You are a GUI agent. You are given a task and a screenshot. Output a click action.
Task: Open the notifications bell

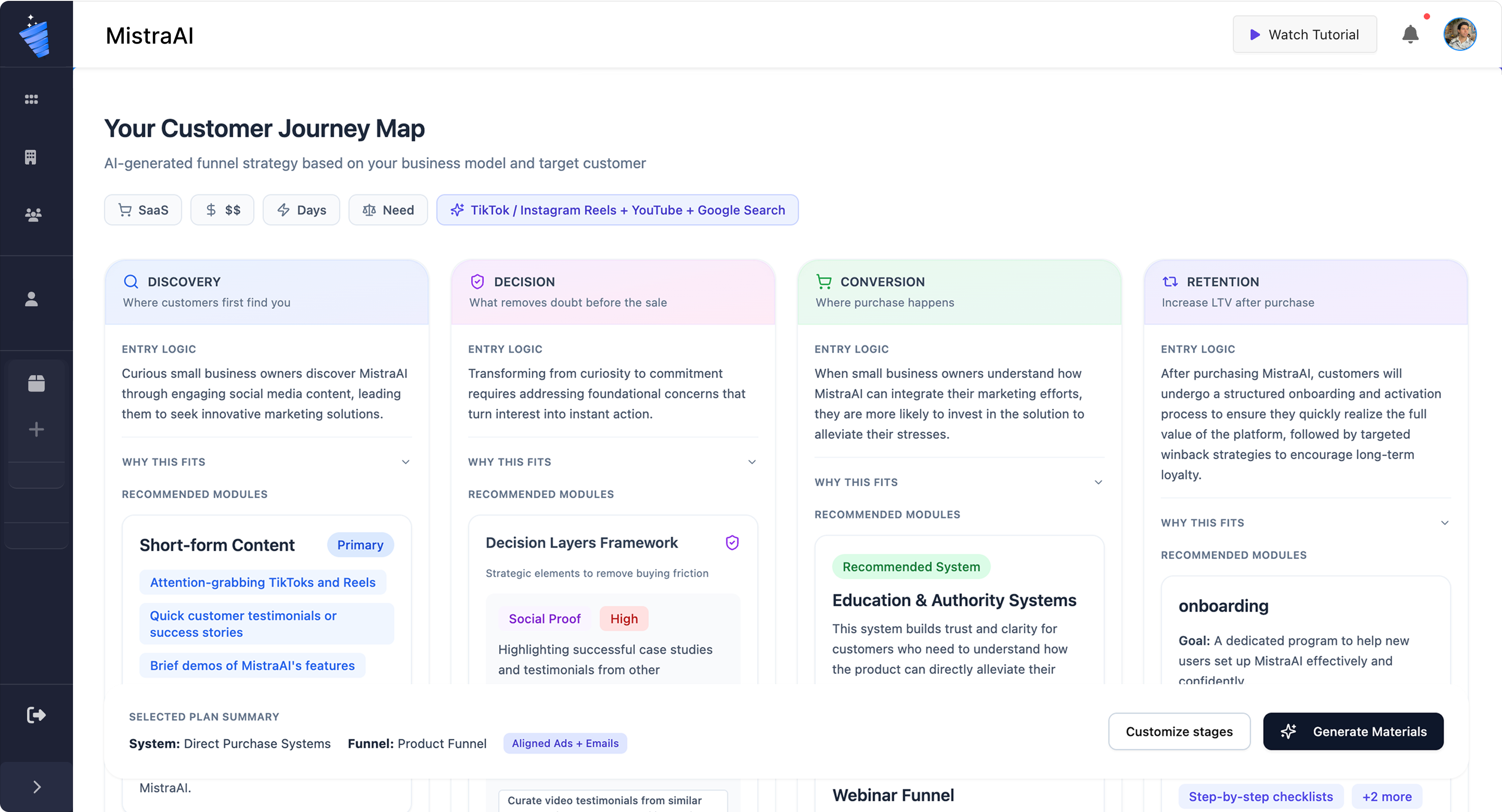point(1410,35)
